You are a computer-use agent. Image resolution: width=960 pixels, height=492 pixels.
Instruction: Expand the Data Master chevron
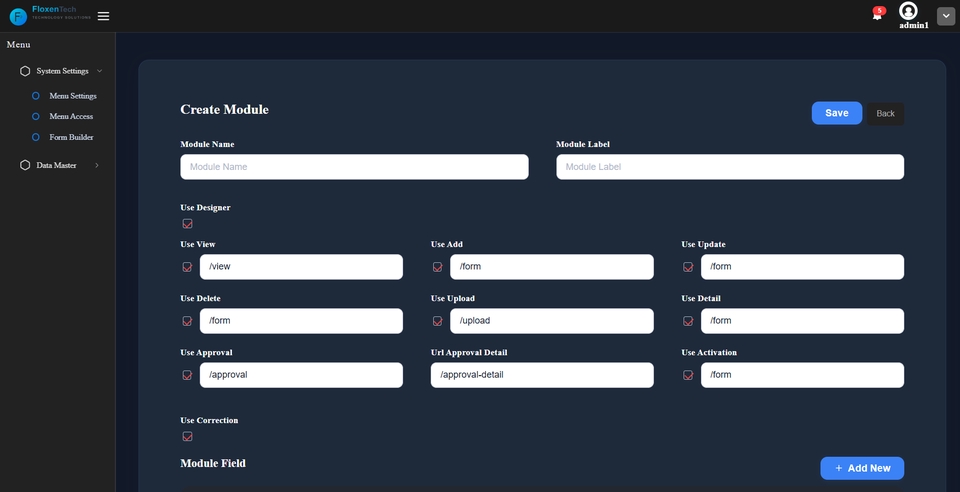click(97, 165)
